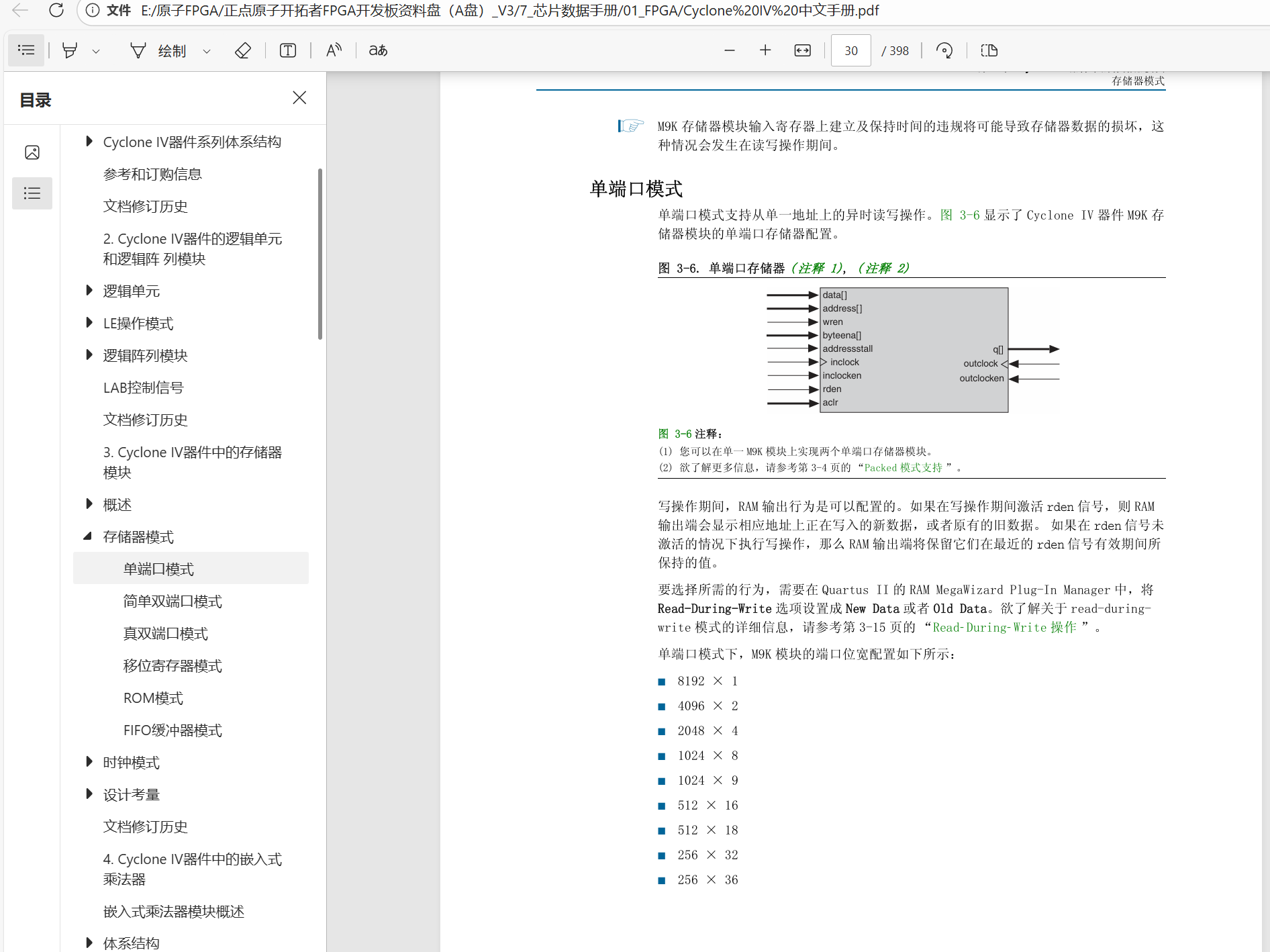1270x952 pixels.
Task: Click the page view layout button
Action: [x=989, y=50]
